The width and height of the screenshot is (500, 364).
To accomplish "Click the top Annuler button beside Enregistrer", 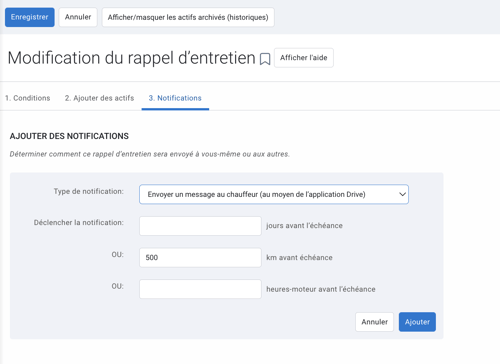I will (78, 17).
